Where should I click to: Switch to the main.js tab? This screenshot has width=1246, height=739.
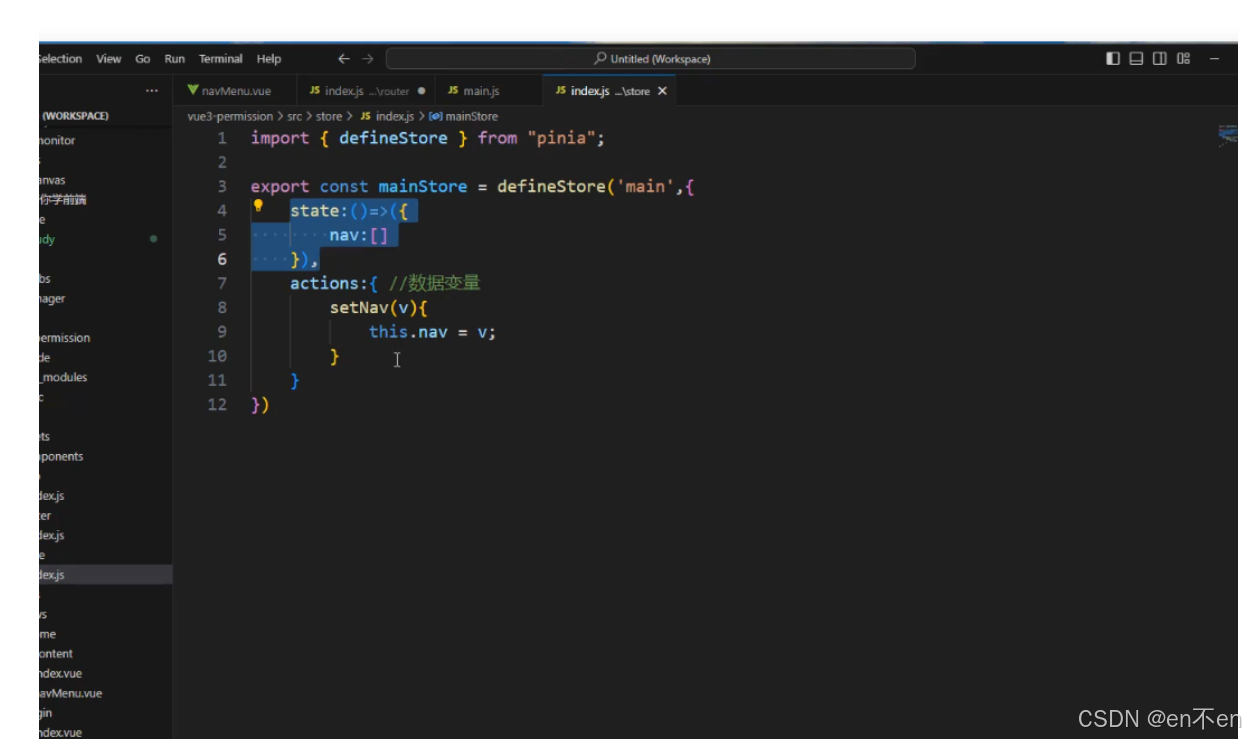point(480,91)
